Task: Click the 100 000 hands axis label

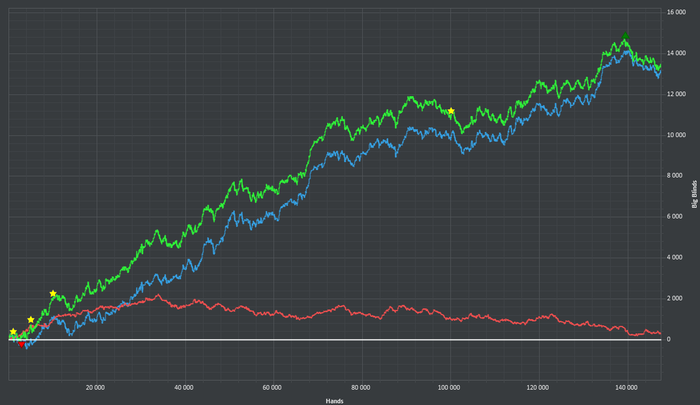Action: (449, 388)
